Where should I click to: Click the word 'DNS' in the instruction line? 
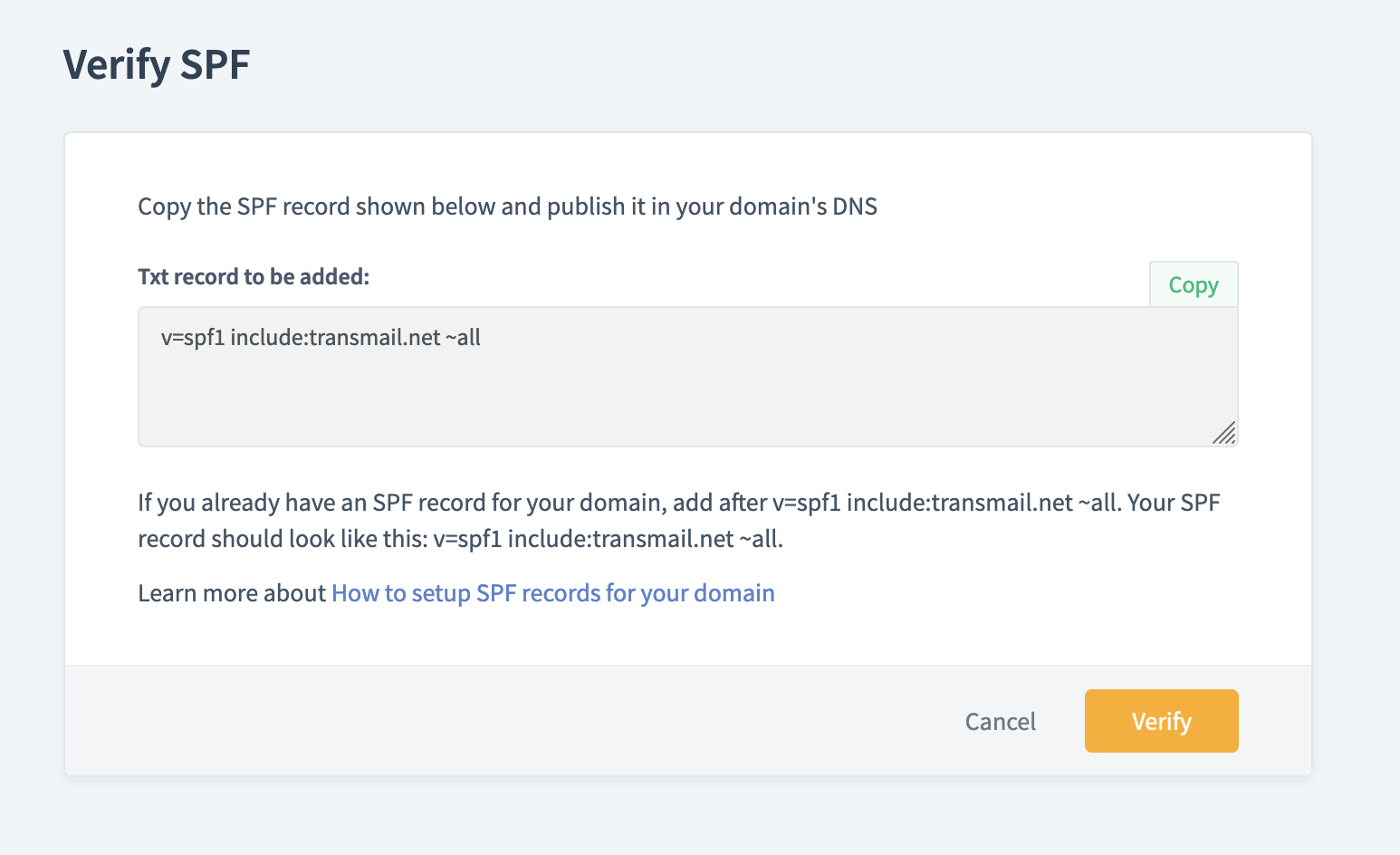pos(855,207)
